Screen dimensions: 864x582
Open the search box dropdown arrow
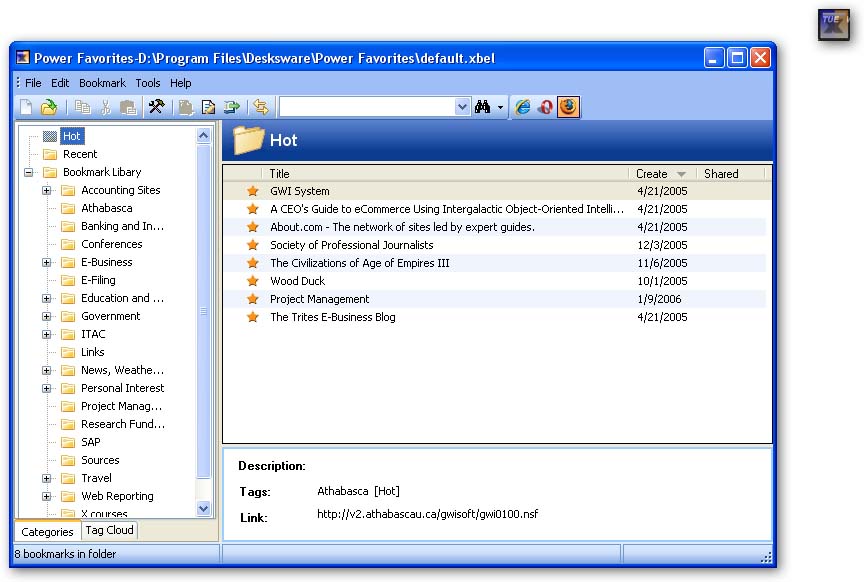[461, 106]
